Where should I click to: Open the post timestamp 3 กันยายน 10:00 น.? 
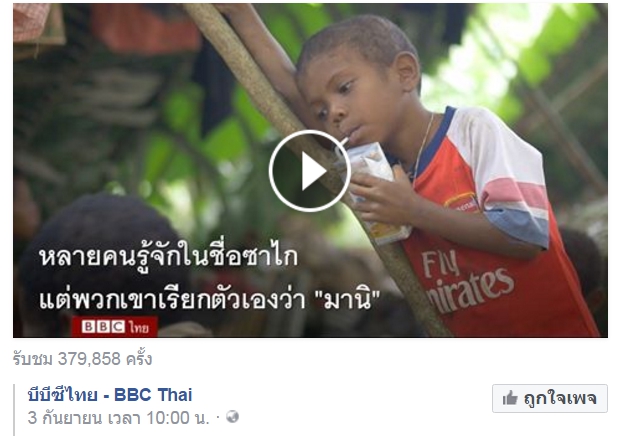click(118, 418)
